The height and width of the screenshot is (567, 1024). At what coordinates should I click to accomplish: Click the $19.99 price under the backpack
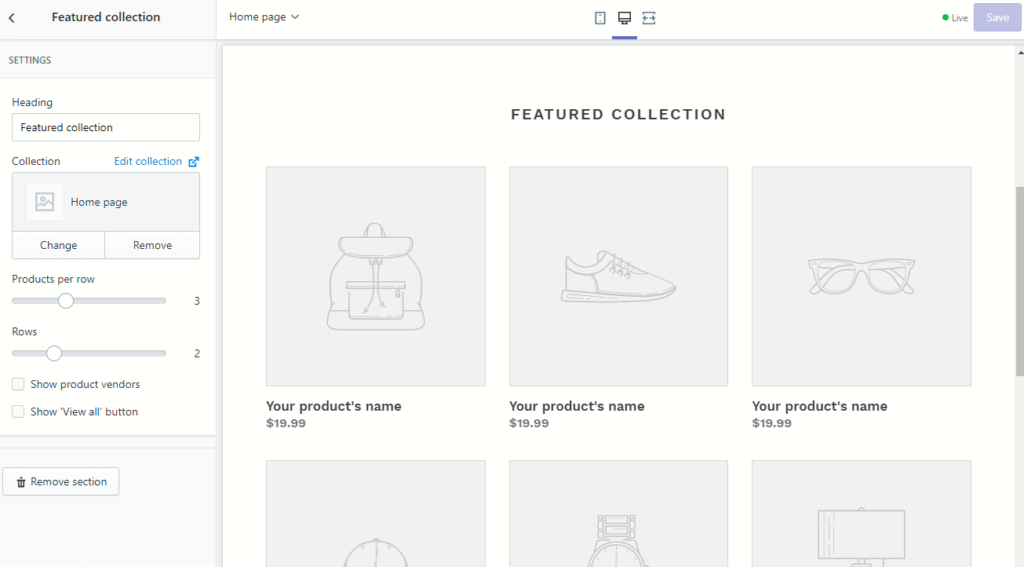click(286, 423)
